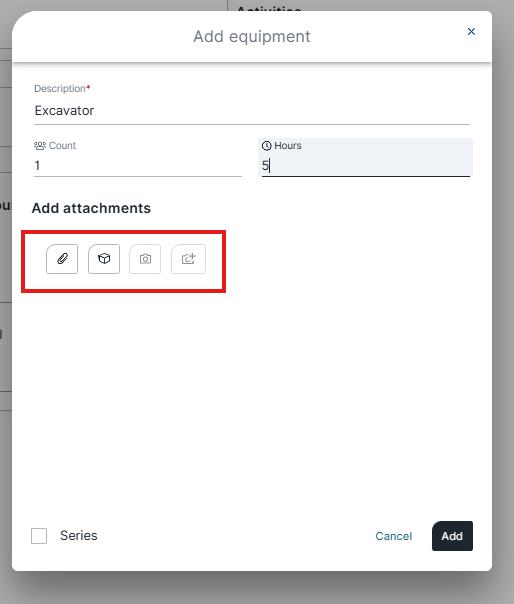Open the 3D cube attachment option
Viewport: 514px width, 604px height.
tap(104, 259)
